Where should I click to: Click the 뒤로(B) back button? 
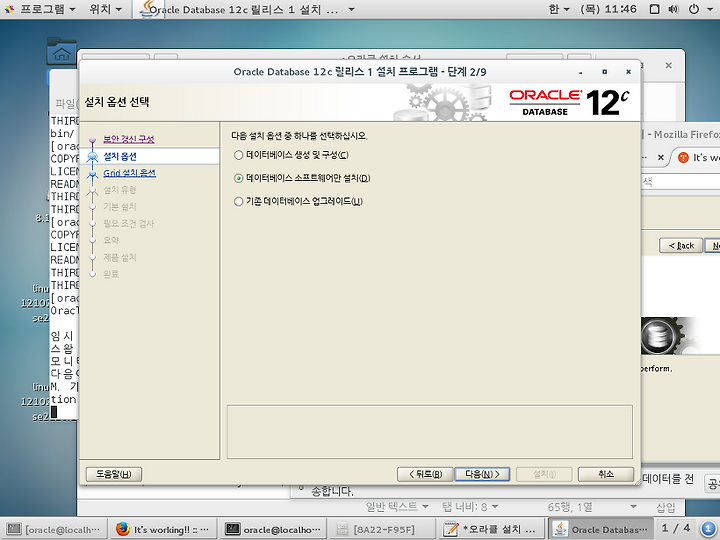tap(425, 474)
